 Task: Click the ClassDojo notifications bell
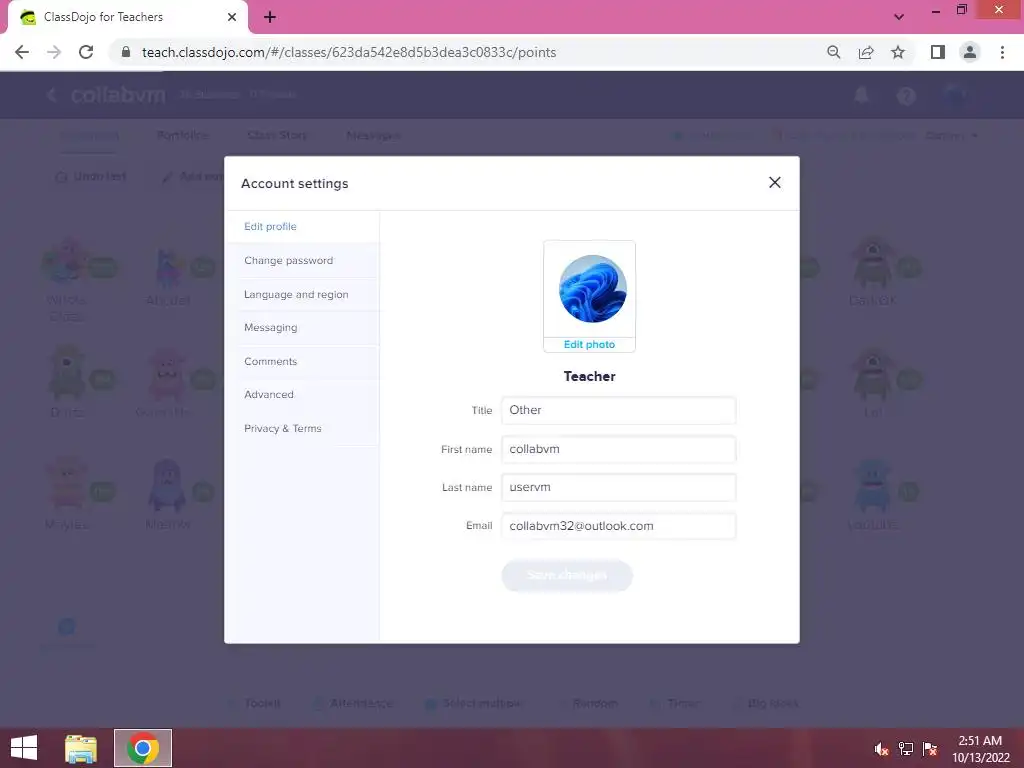point(861,95)
